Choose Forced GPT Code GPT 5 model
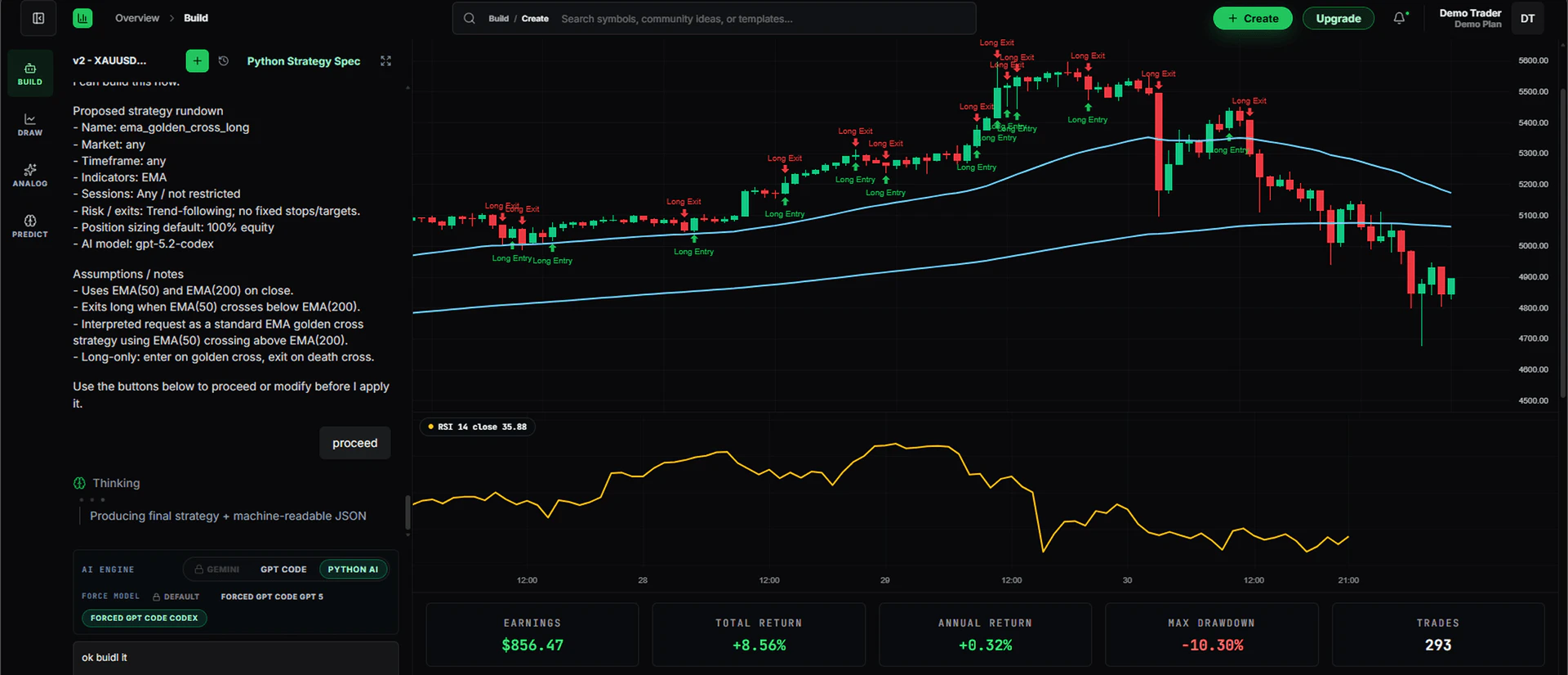 [272, 597]
